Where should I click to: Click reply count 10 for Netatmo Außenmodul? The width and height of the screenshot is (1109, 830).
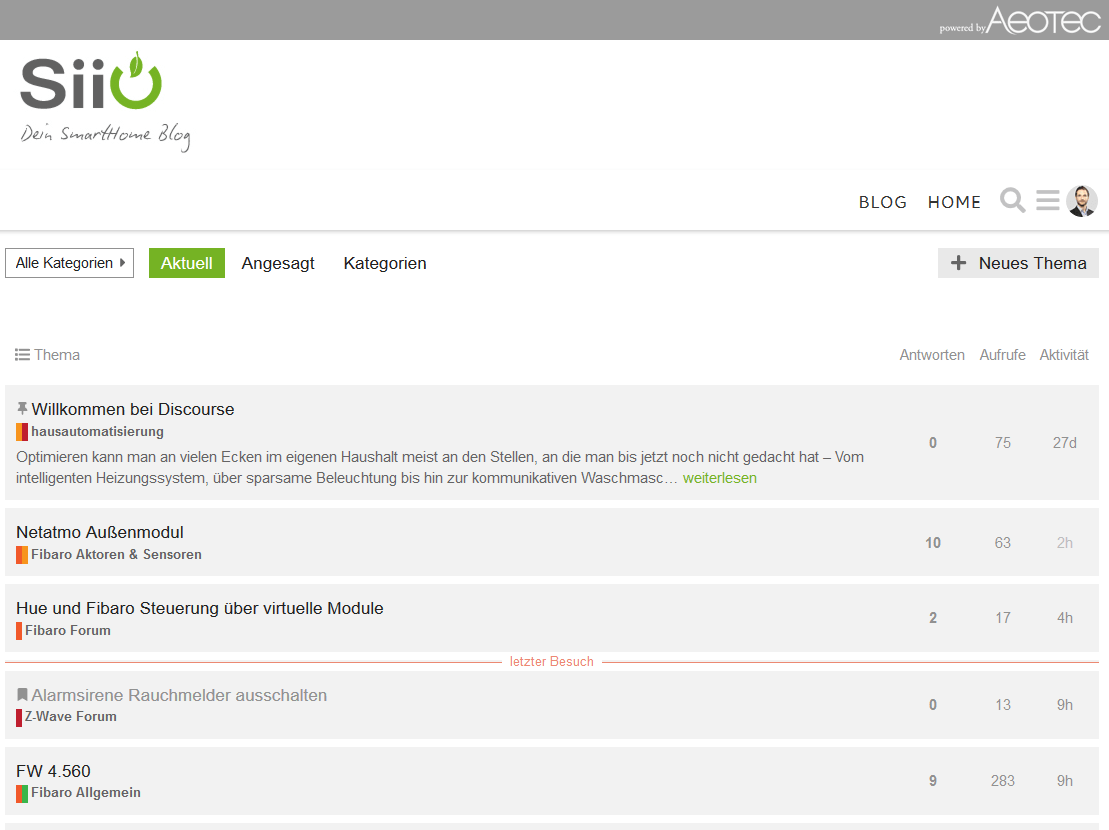[933, 543]
